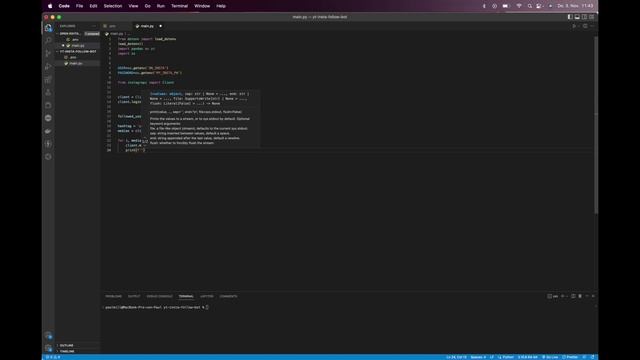The image size is (640, 360).
Task: Select .env under Open Editors
Action: 77,40
